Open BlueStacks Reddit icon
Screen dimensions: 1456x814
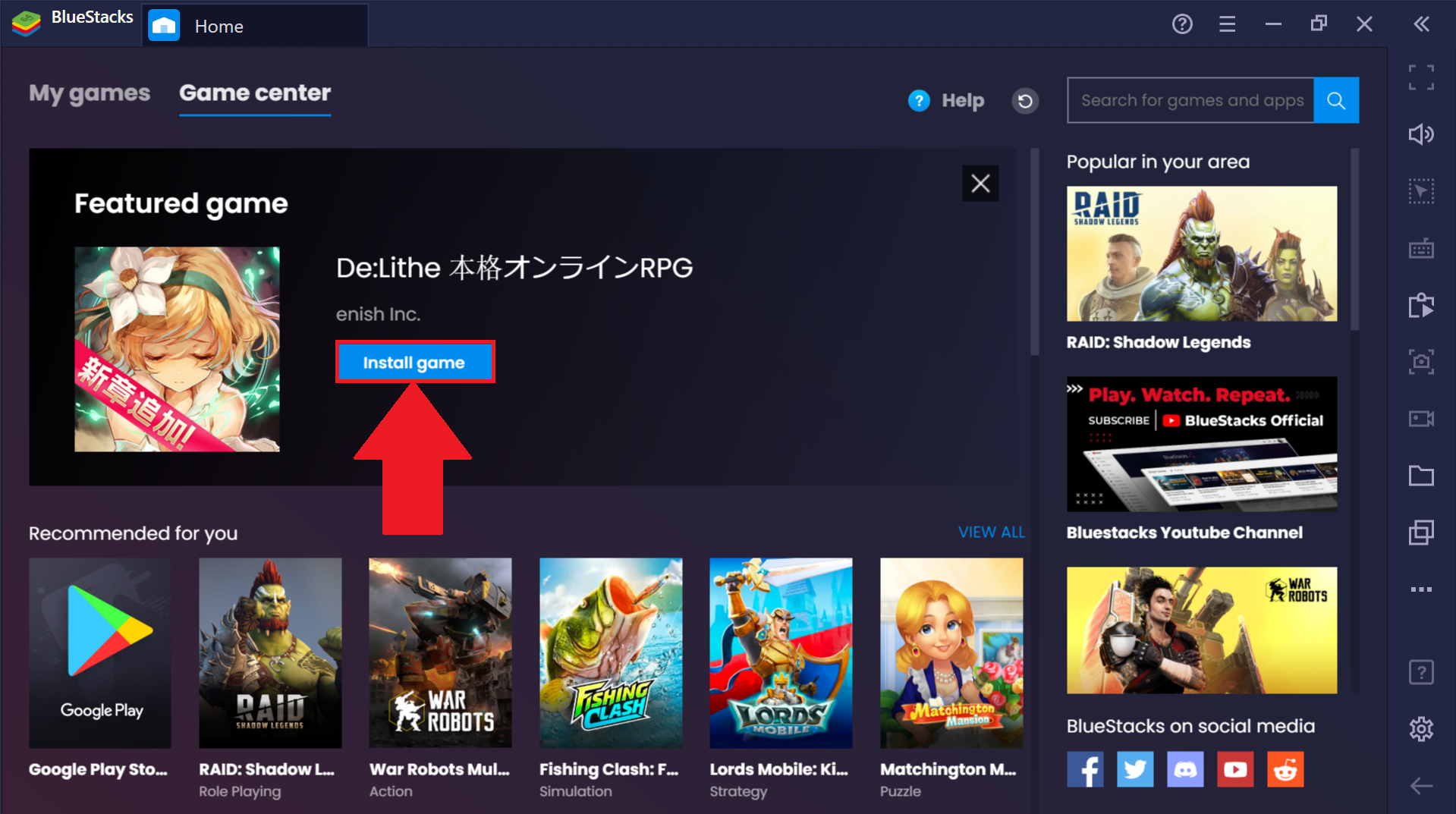pos(1285,769)
